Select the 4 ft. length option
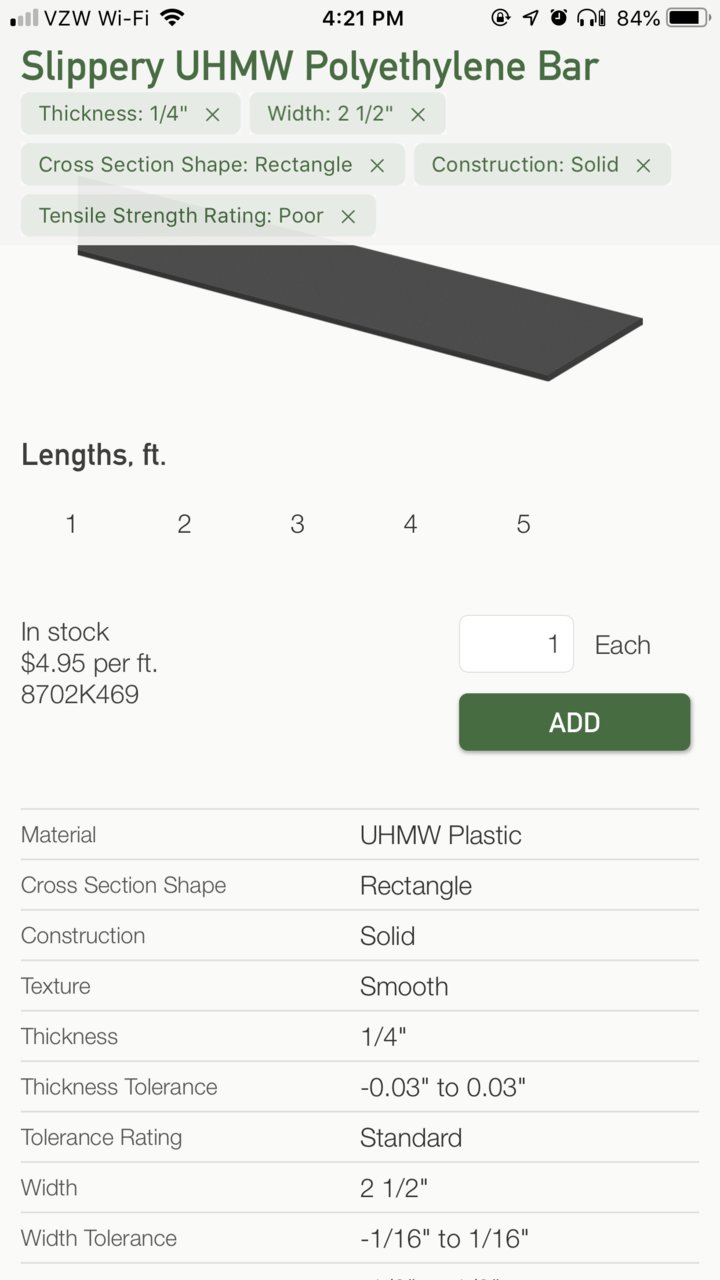Screen dimensions: 720x1280 410,524
